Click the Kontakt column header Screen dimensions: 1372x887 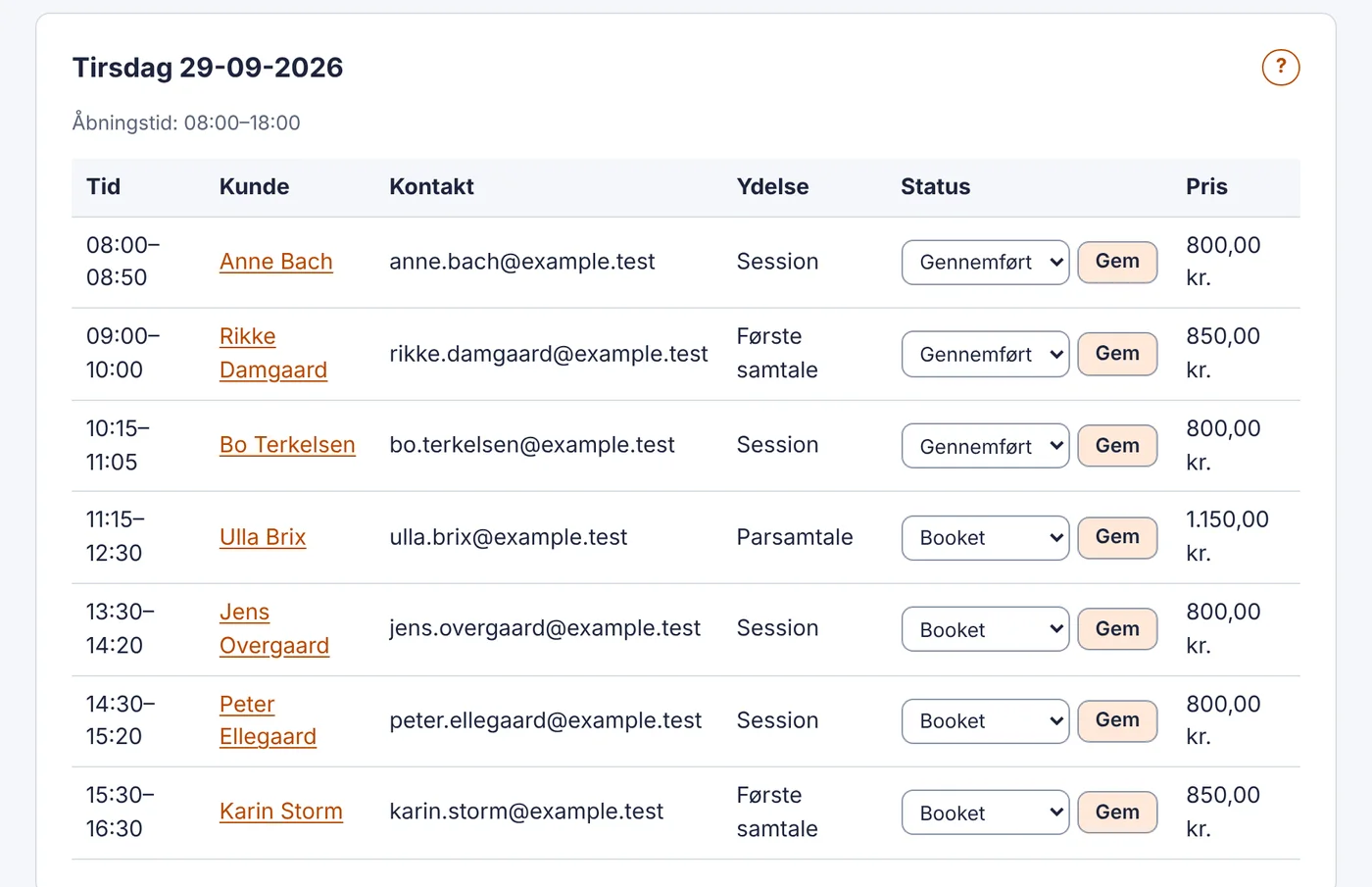432,187
